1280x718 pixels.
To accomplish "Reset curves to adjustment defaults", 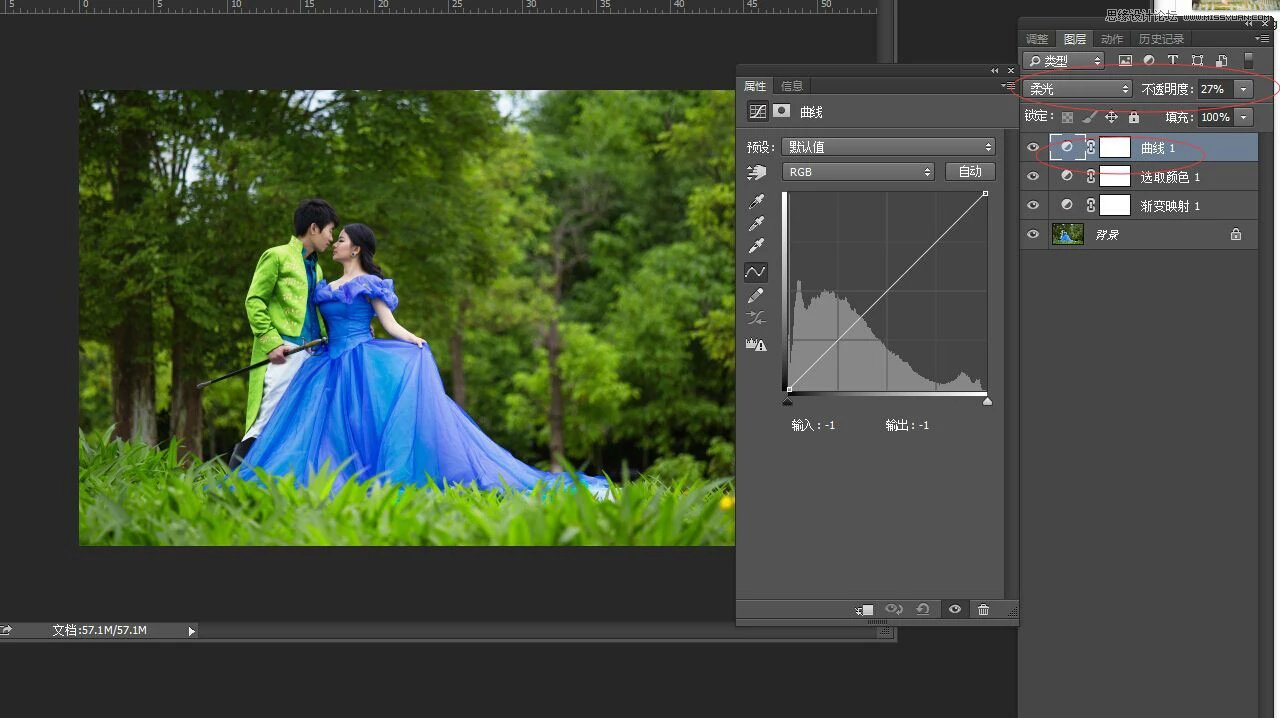I will 923,610.
